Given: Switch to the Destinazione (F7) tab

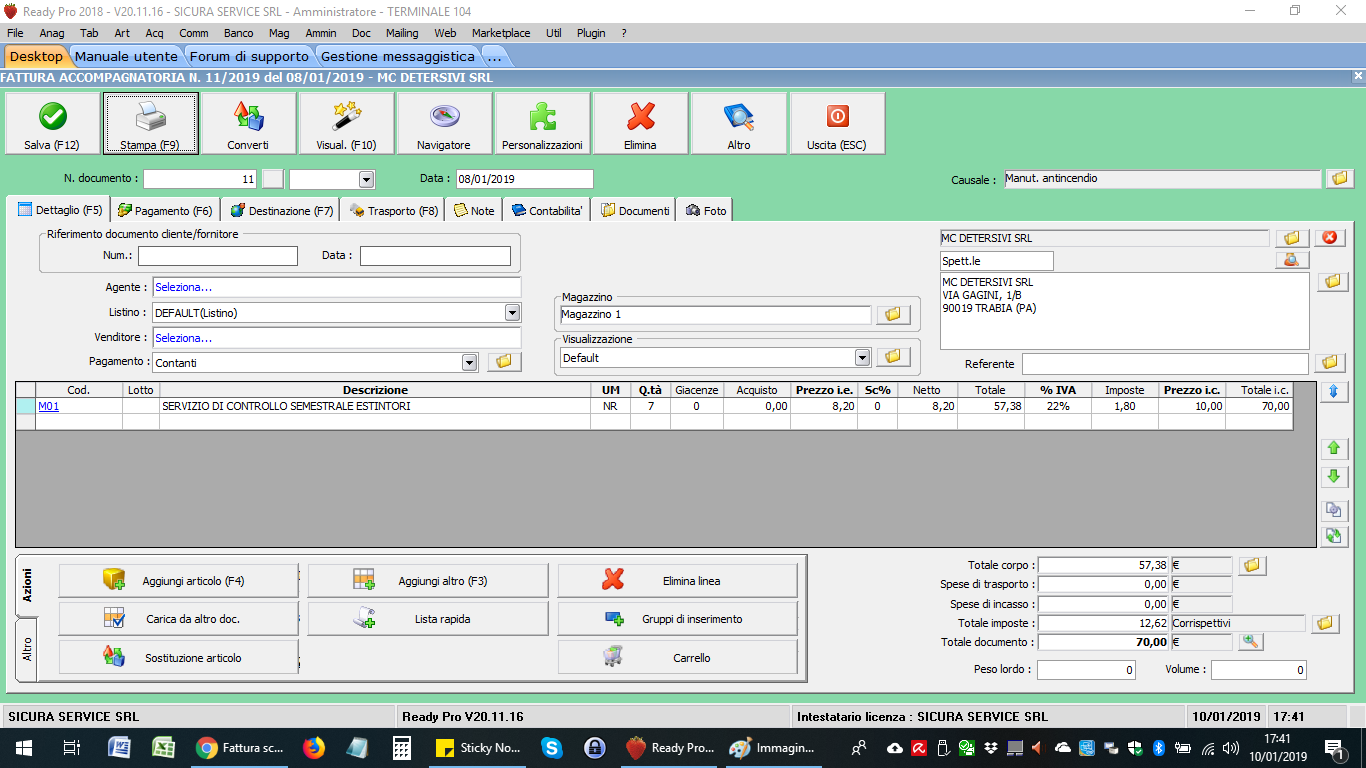Looking at the screenshot, I should [282, 210].
